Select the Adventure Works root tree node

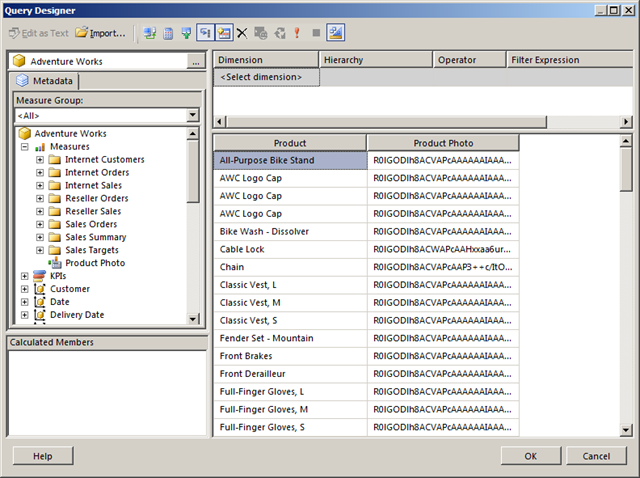(x=70, y=133)
